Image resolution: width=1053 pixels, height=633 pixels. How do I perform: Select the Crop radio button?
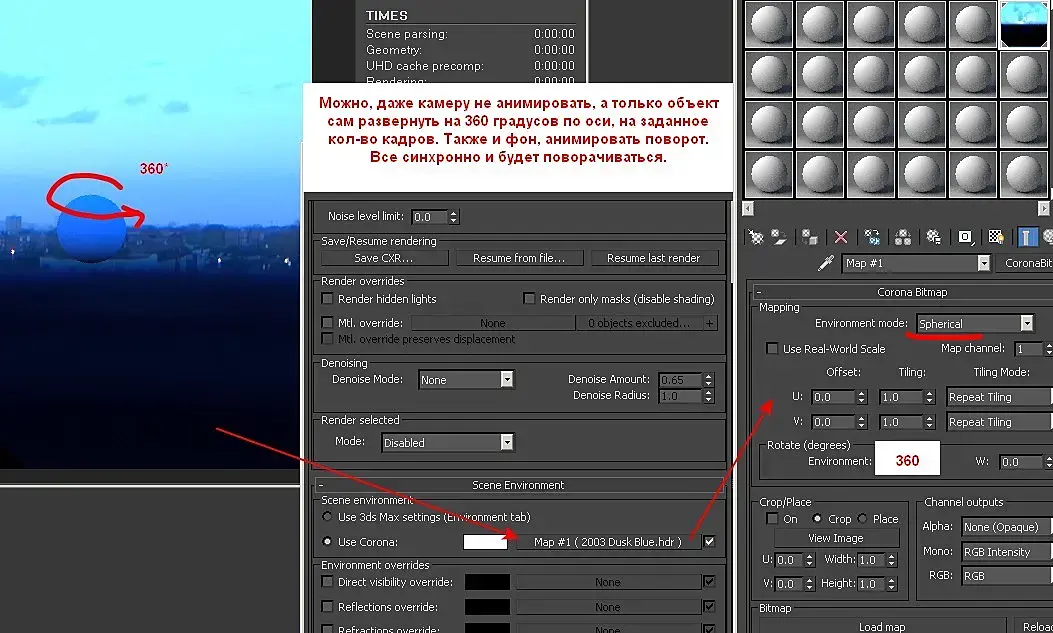coord(817,518)
